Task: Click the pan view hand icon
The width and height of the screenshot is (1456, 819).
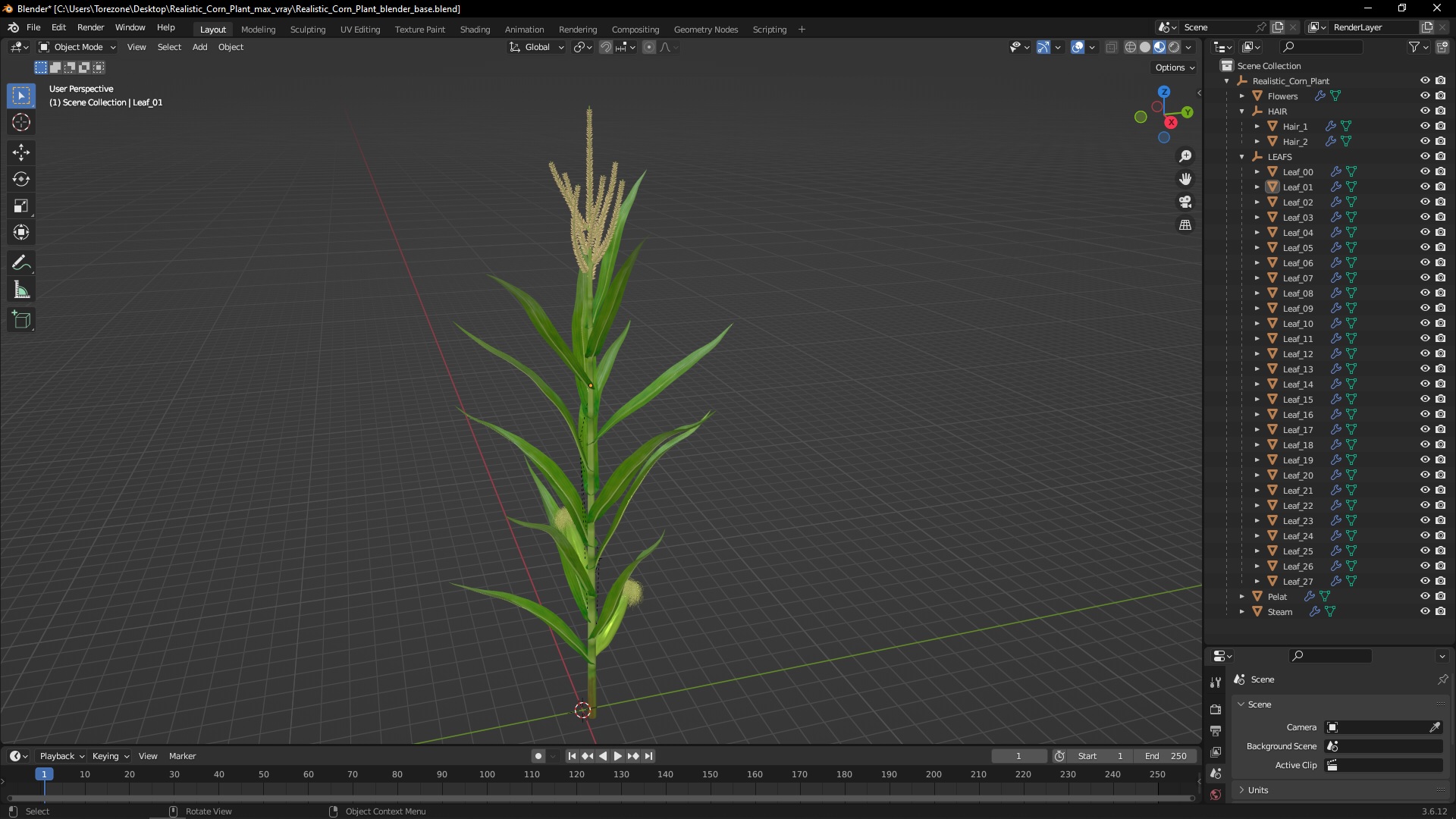Action: (1185, 179)
